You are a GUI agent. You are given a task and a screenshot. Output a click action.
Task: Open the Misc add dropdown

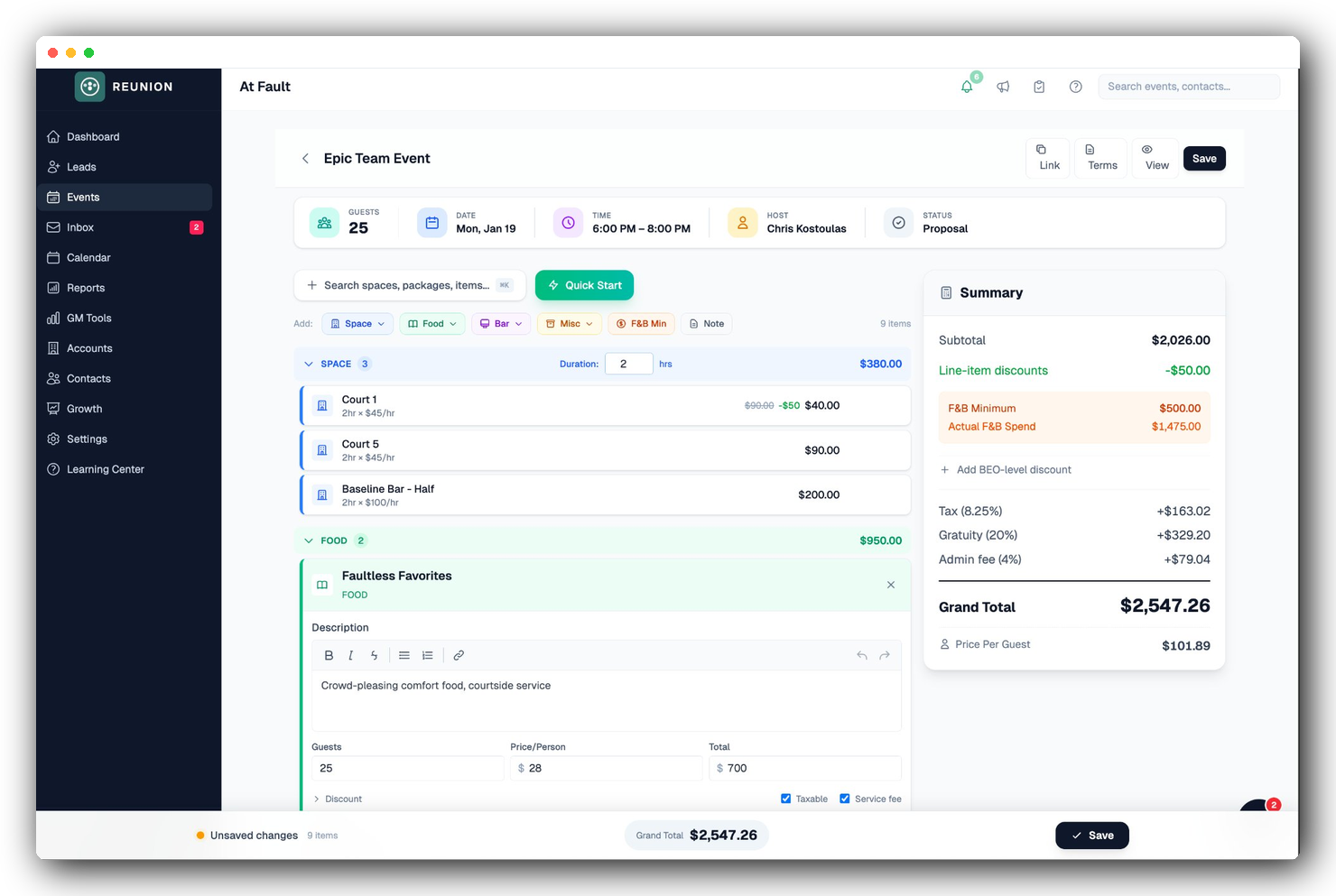pyautogui.click(x=570, y=323)
